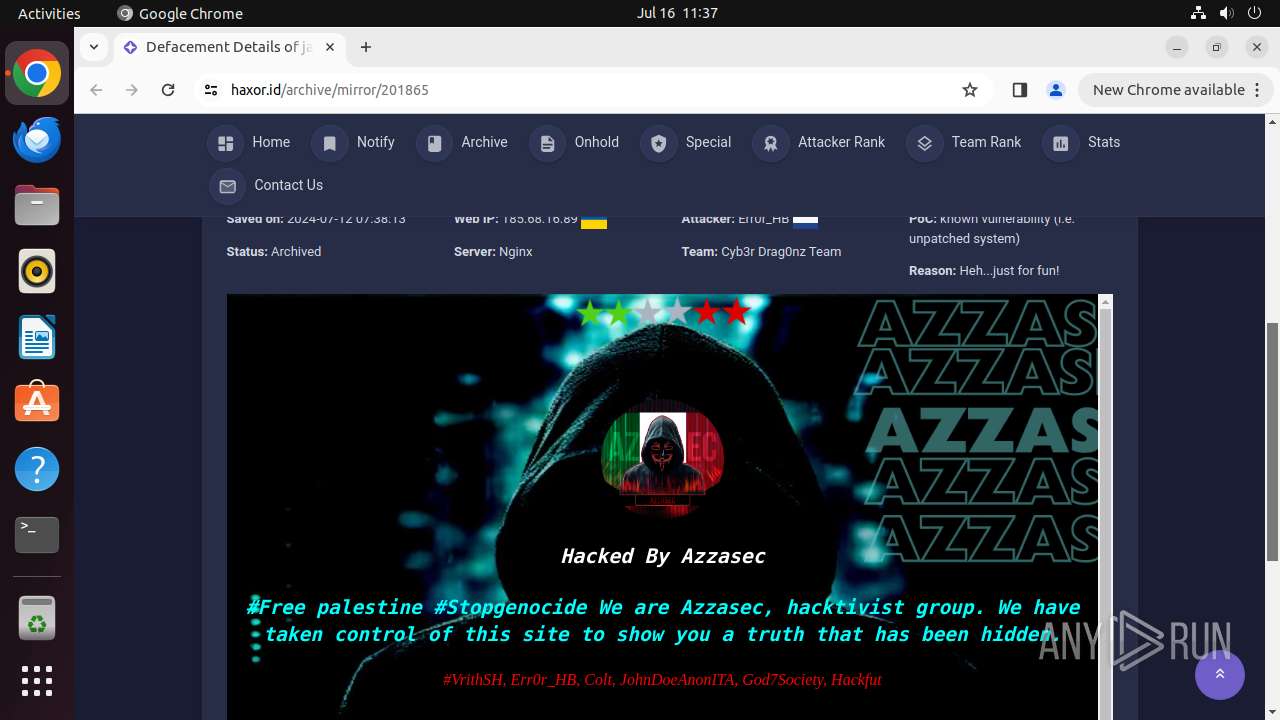Click the Cyb3r Drag0nz Team name
This screenshot has height=720, width=1280.
pos(781,252)
